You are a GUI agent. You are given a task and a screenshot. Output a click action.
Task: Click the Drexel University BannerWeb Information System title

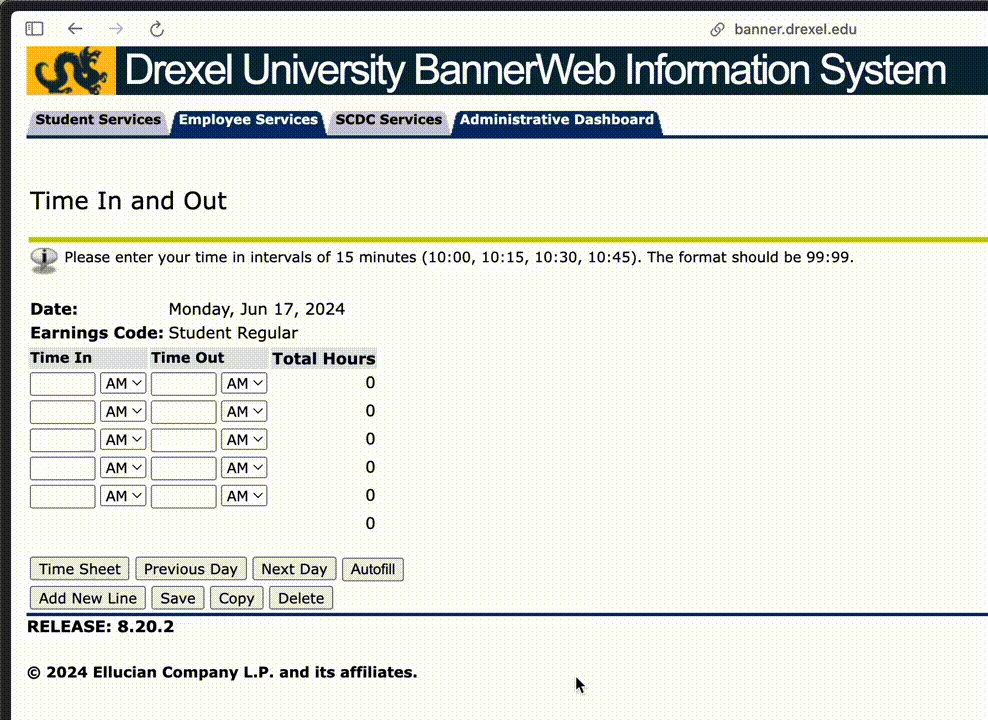[x=536, y=70]
